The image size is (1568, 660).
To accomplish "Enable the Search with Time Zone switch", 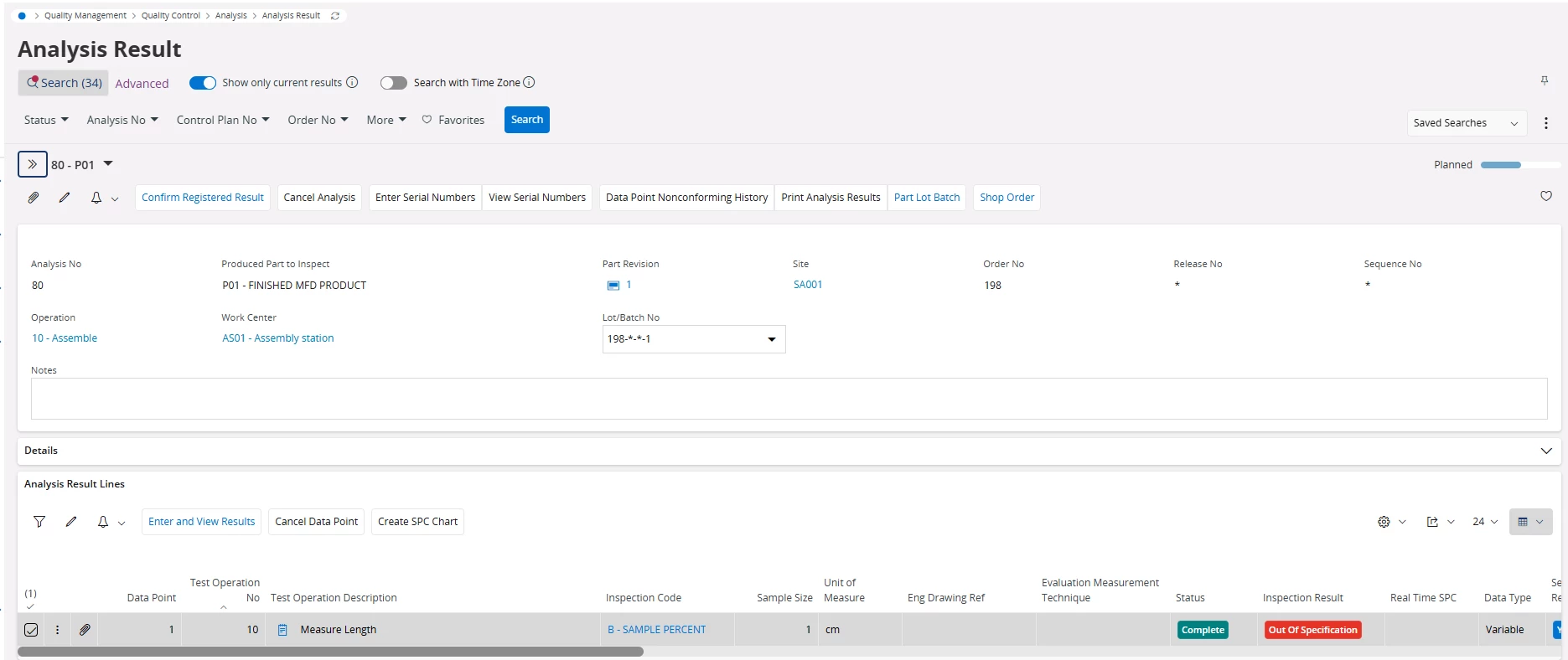I will pos(394,83).
